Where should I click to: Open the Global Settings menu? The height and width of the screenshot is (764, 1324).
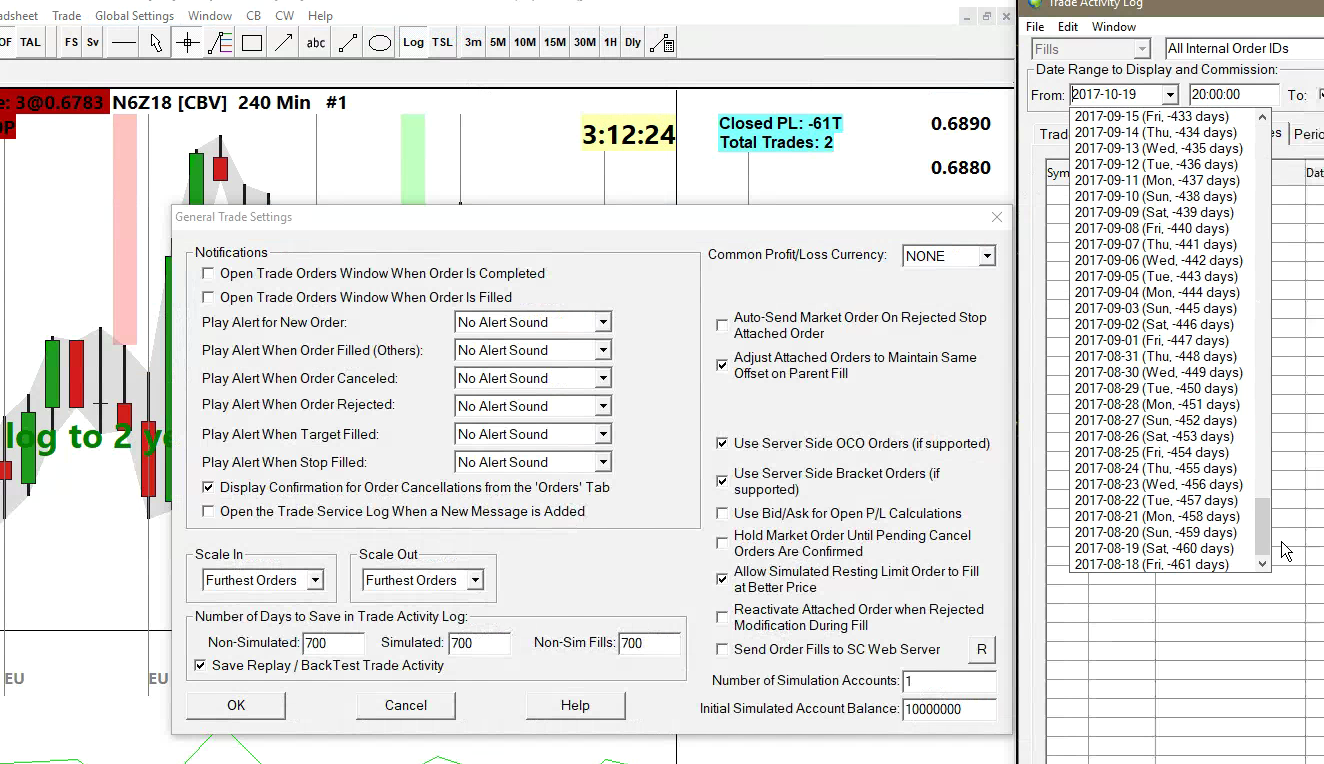coord(134,16)
